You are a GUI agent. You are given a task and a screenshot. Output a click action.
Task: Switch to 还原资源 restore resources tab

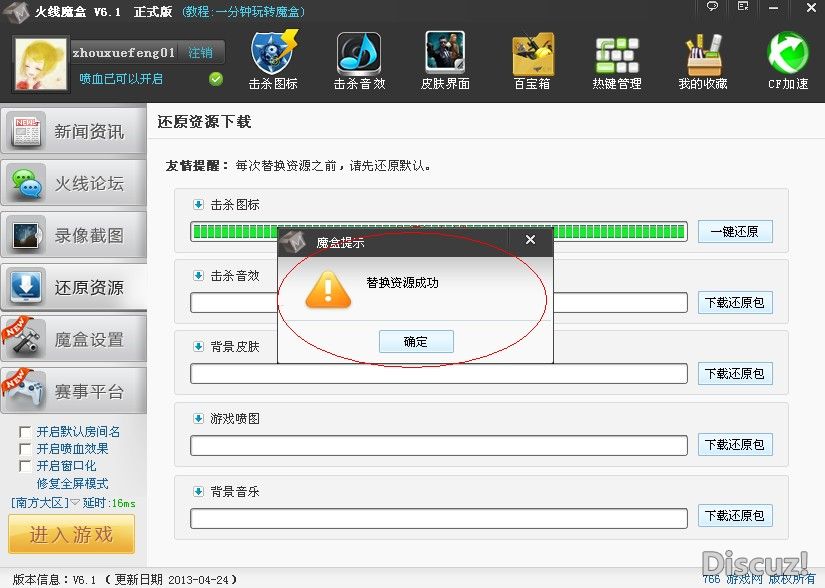pos(74,287)
